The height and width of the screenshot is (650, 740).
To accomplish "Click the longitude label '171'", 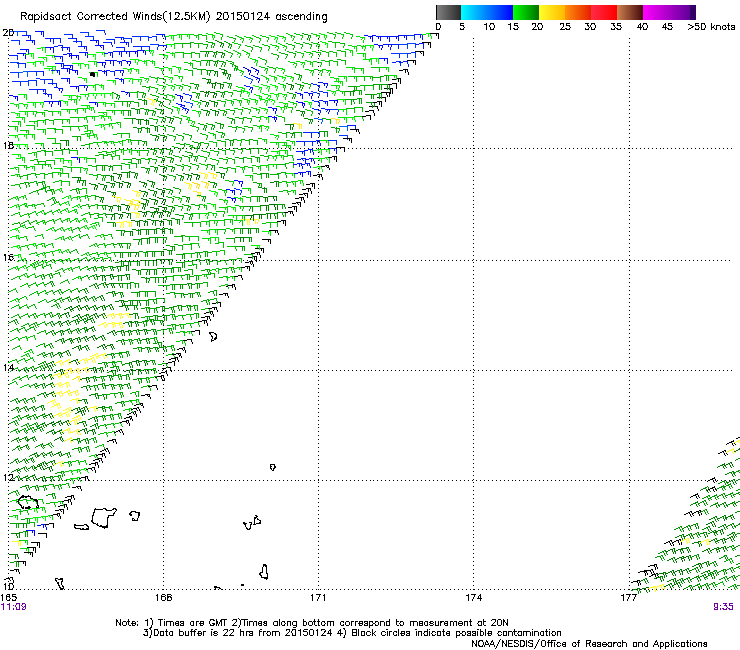I will coord(318,598).
